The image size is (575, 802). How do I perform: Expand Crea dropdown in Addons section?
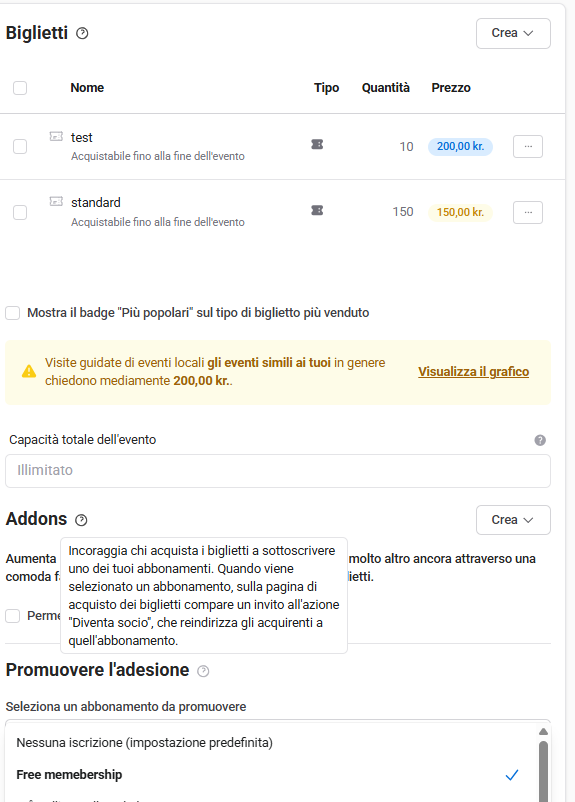513,520
